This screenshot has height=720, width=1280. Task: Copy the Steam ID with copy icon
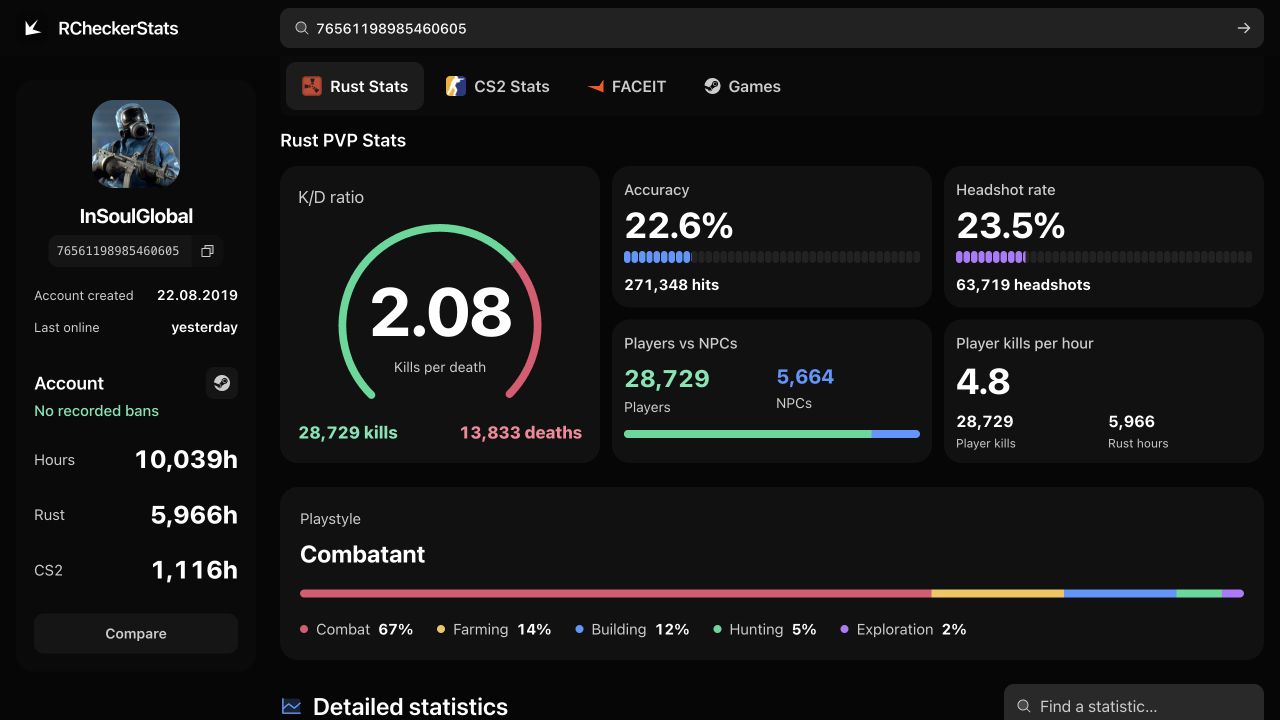(207, 251)
